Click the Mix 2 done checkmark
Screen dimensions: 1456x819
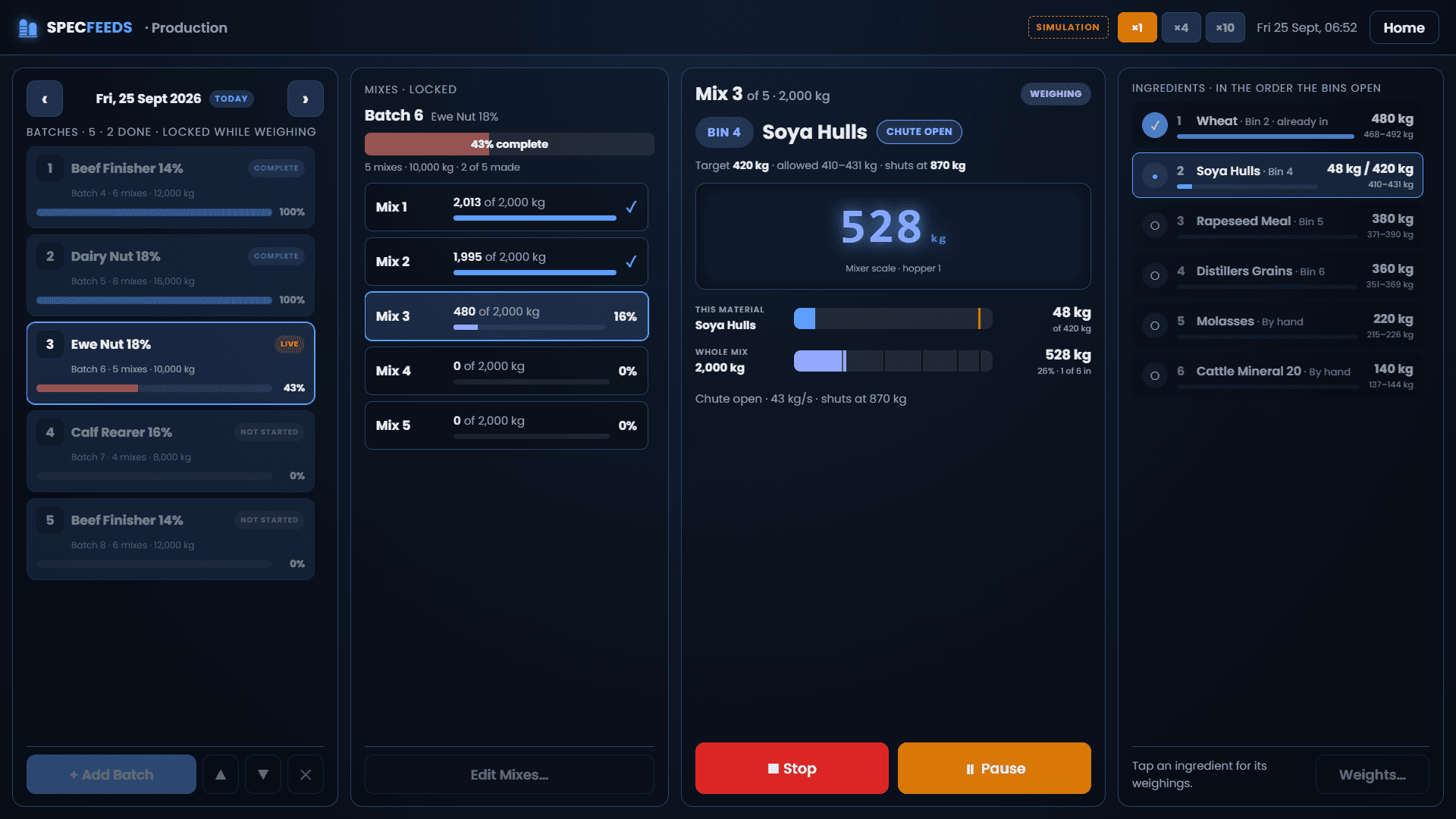(631, 262)
